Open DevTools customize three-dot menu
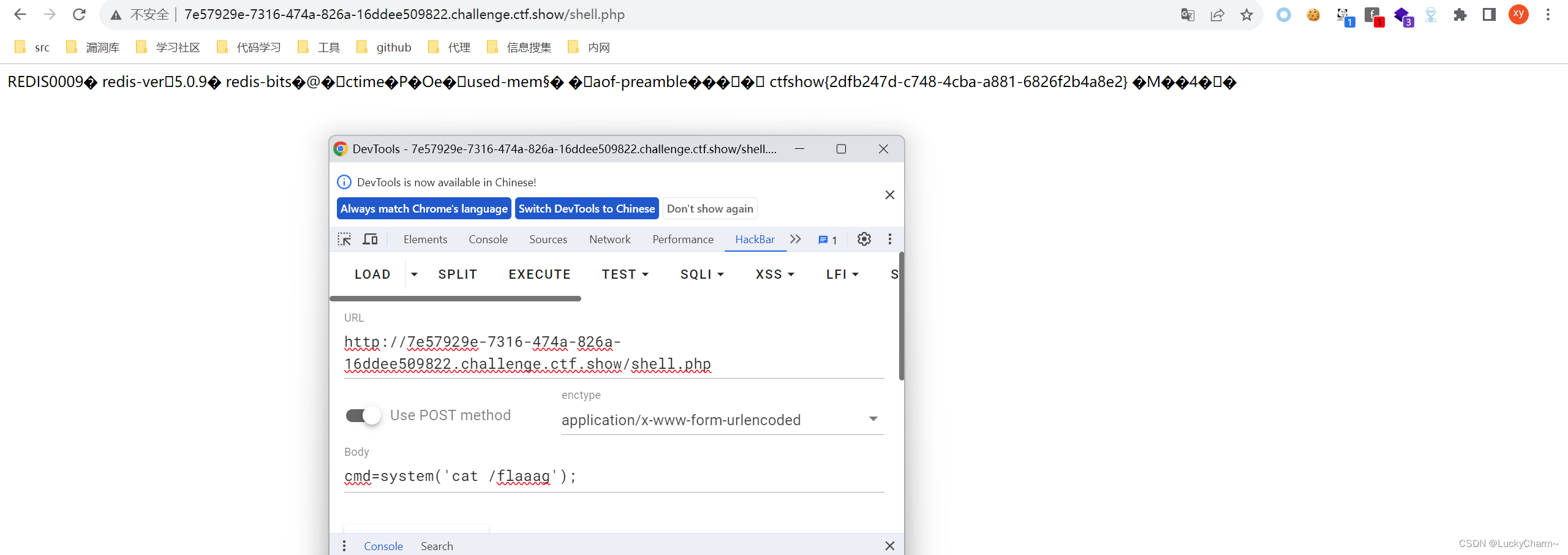This screenshot has width=1568, height=555. coord(890,240)
